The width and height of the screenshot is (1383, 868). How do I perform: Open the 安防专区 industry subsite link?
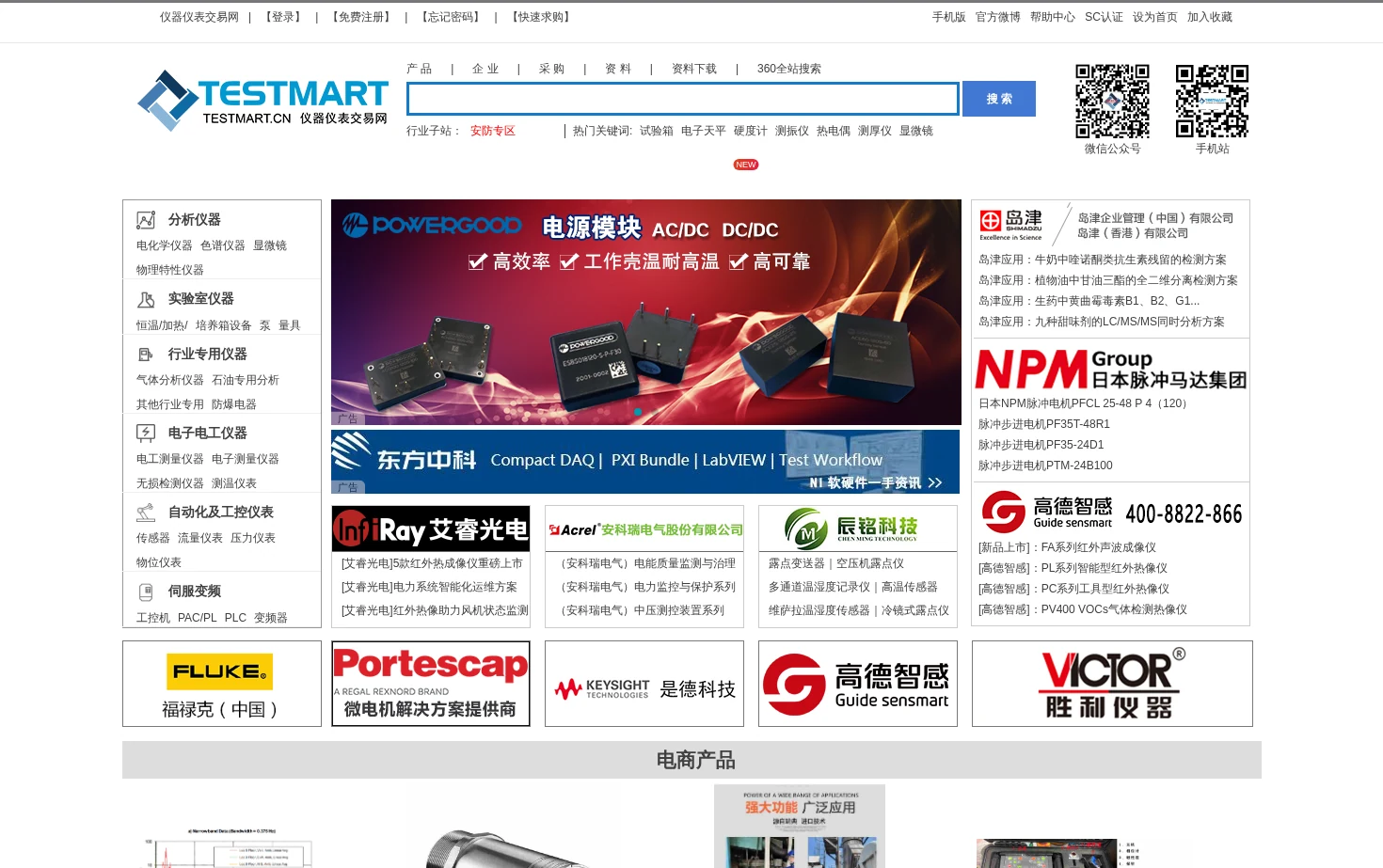(x=493, y=131)
